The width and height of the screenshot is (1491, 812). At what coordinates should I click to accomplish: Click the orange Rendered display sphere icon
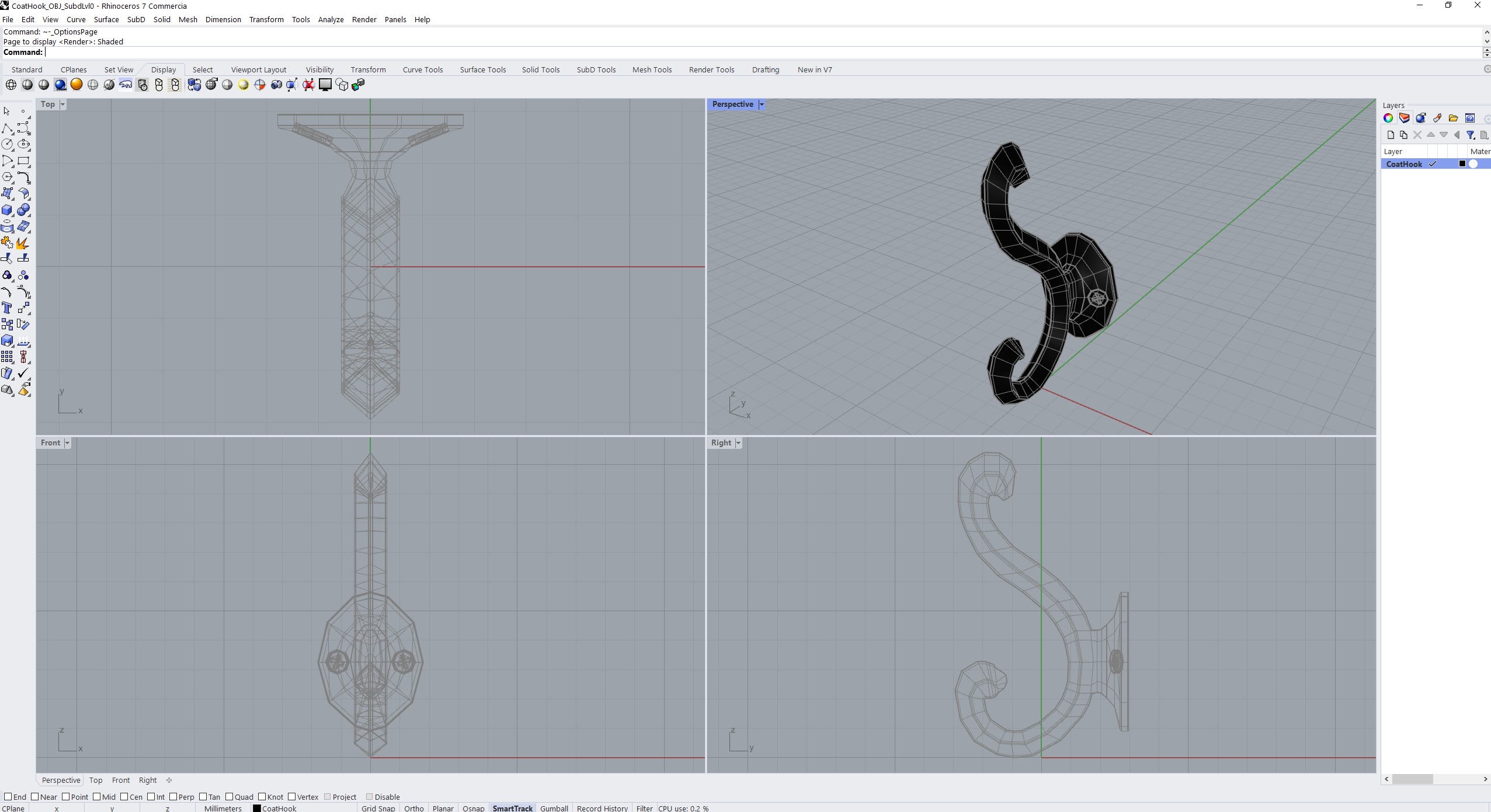(x=77, y=85)
